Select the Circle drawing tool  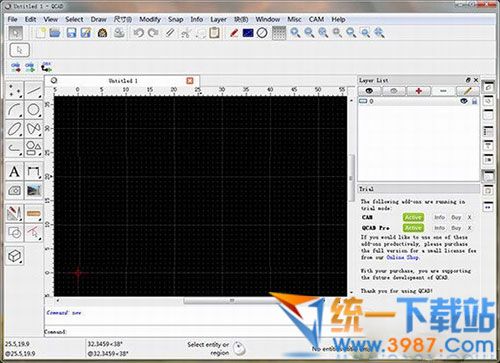[x=34, y=109]
